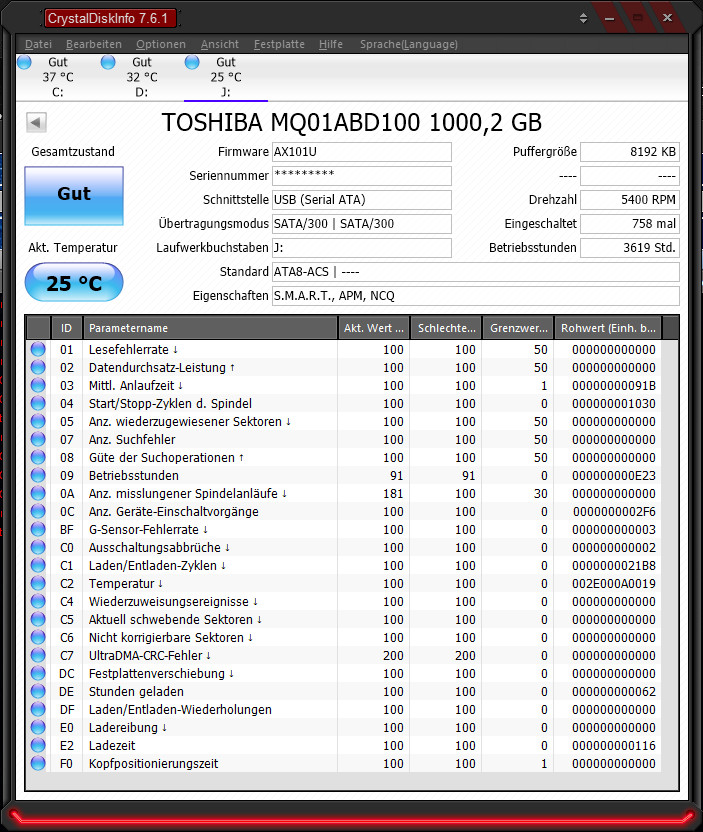The width and height of the screenshot is (703, 832).
Task: Click status icon for Ladezeit row
Action: [x=38, y=746]
